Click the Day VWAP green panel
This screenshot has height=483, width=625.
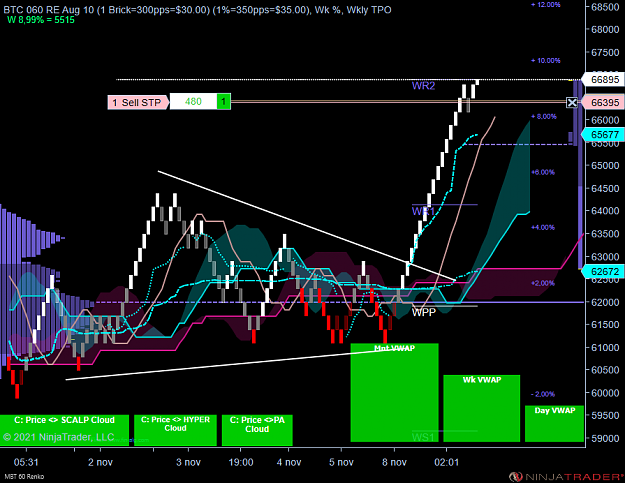point(554,424)
